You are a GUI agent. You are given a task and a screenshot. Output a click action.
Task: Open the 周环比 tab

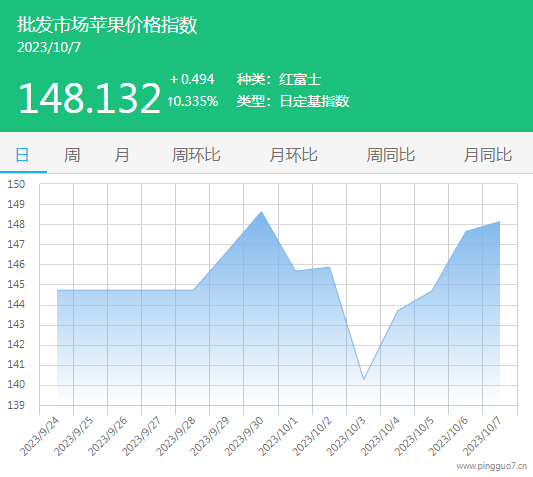[196, 155]
